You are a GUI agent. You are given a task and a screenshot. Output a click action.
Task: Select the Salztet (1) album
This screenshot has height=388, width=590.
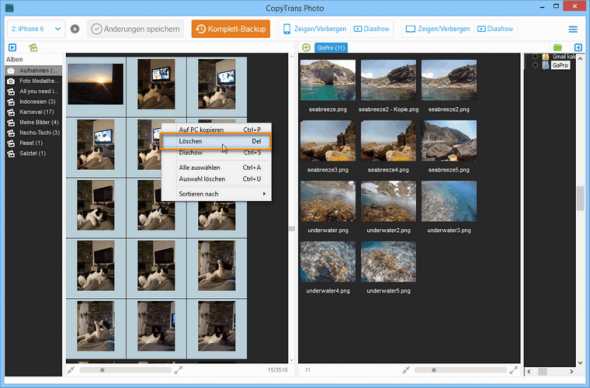click(x=33, y=154)
